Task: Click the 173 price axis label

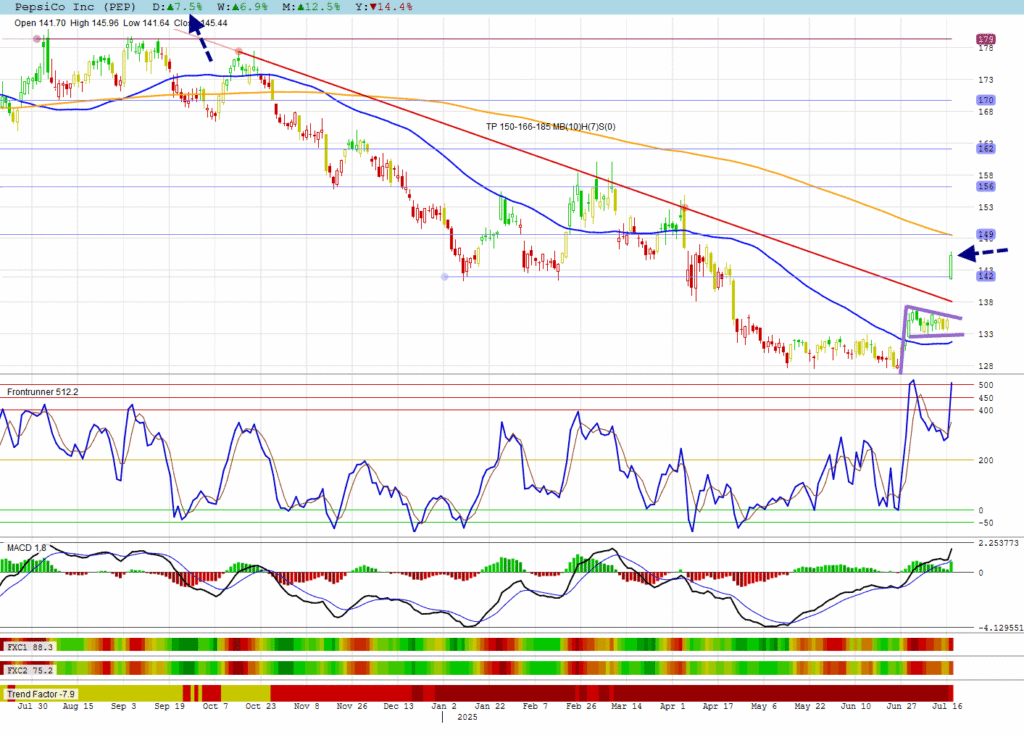Action: (x=985, y=80)
